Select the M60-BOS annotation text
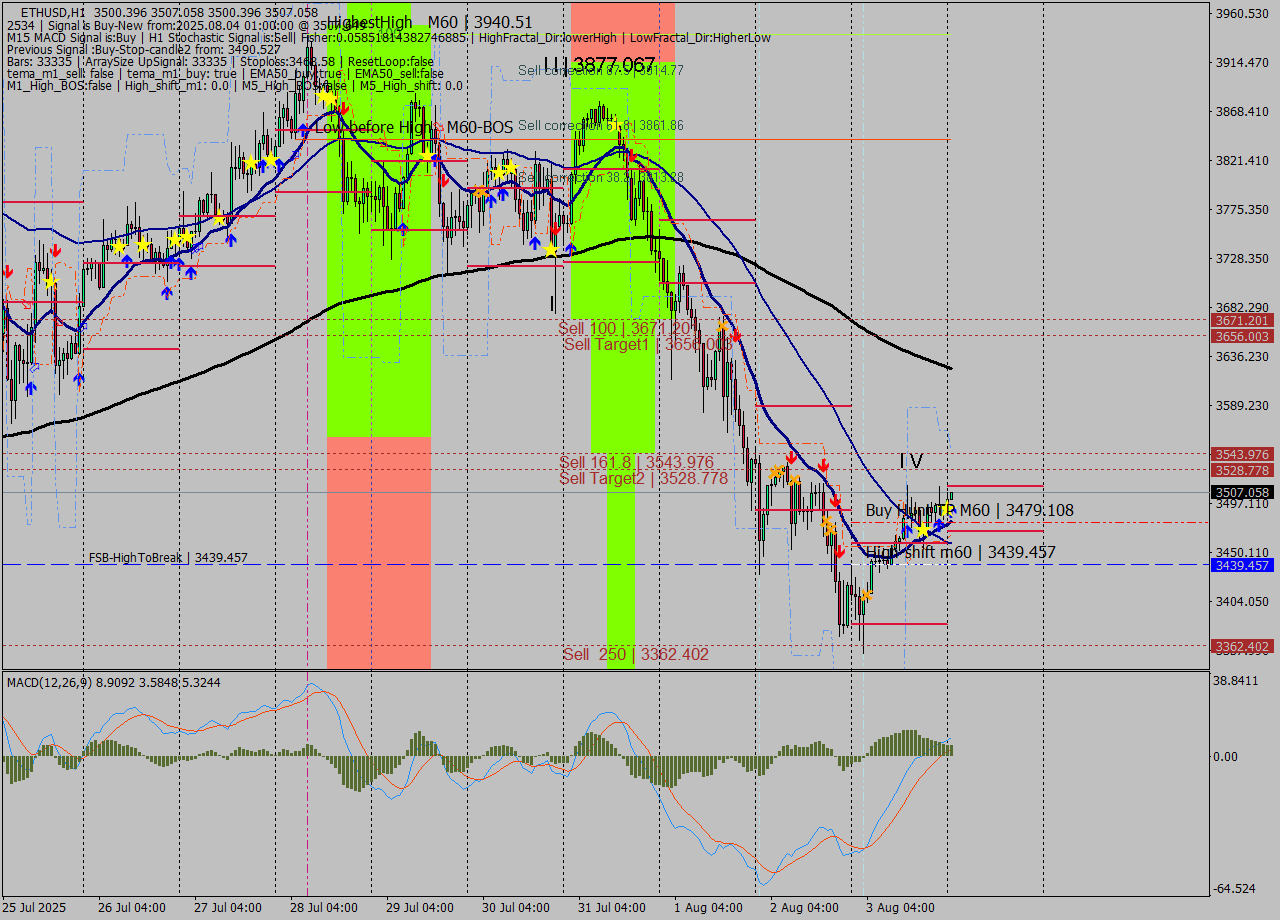Screen dimensions: 1280x920 (x=481, y=128)
